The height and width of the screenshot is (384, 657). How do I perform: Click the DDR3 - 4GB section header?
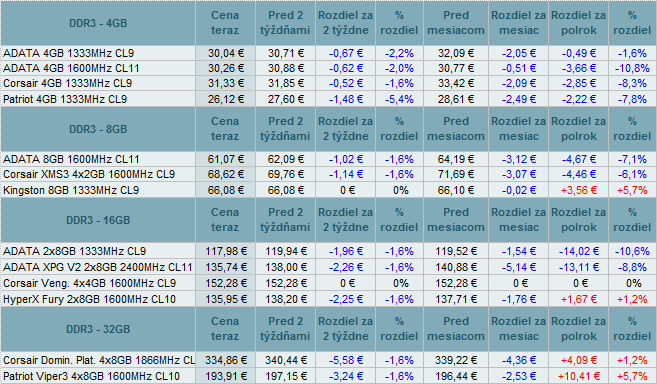(x=98, y=23)
